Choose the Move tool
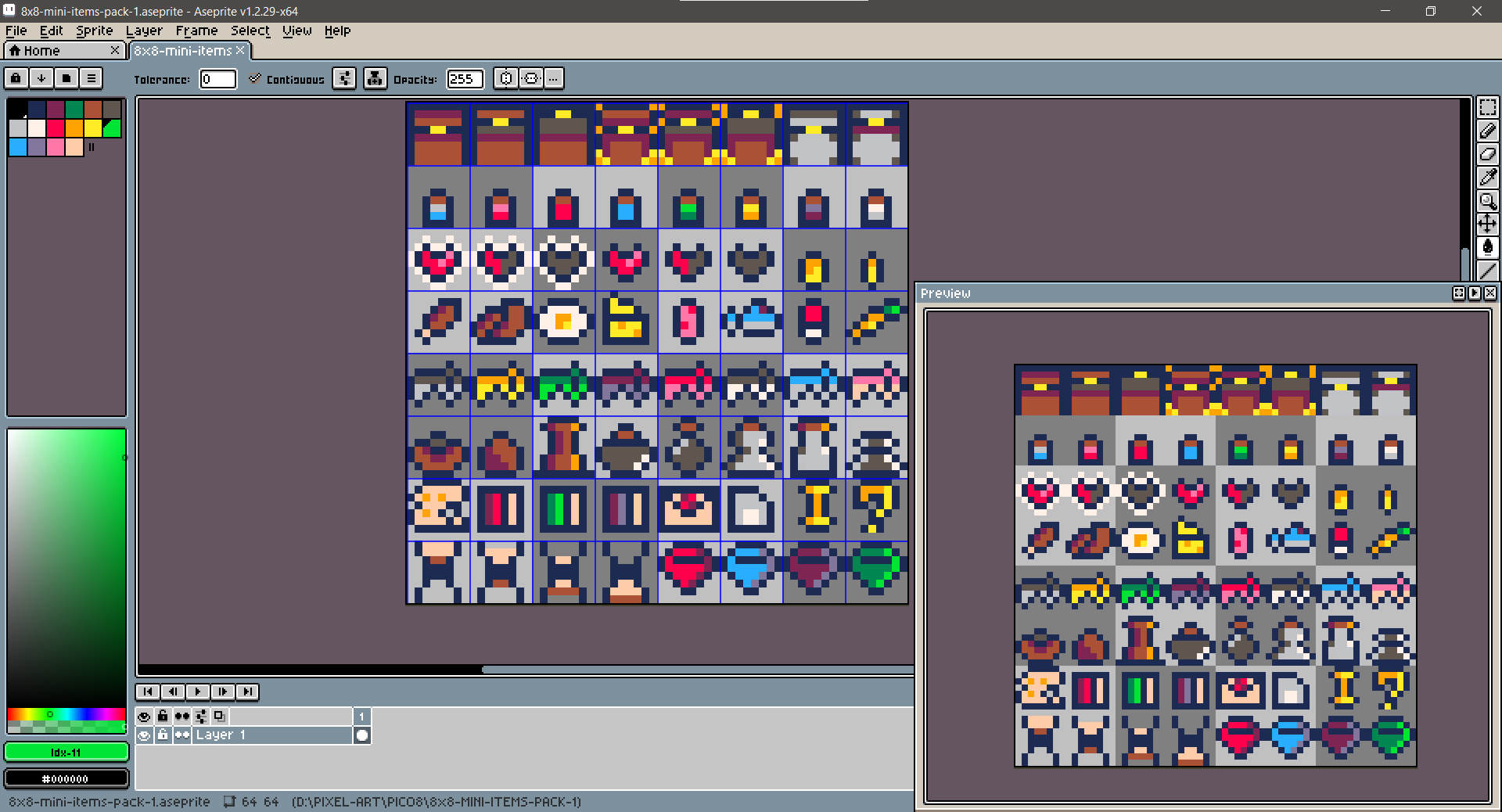 (1488, 225)
